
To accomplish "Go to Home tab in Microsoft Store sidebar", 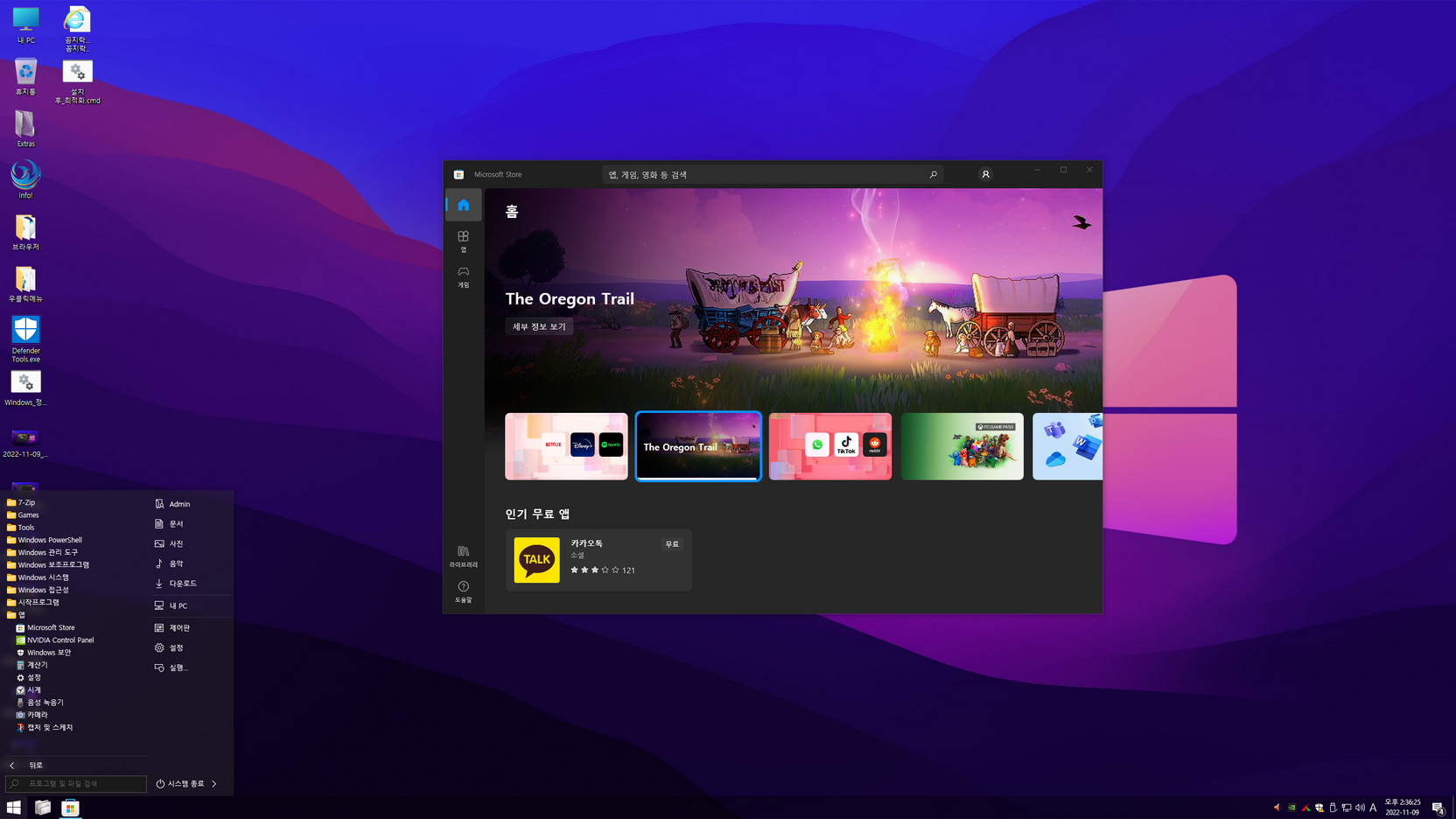I will 463,205.
